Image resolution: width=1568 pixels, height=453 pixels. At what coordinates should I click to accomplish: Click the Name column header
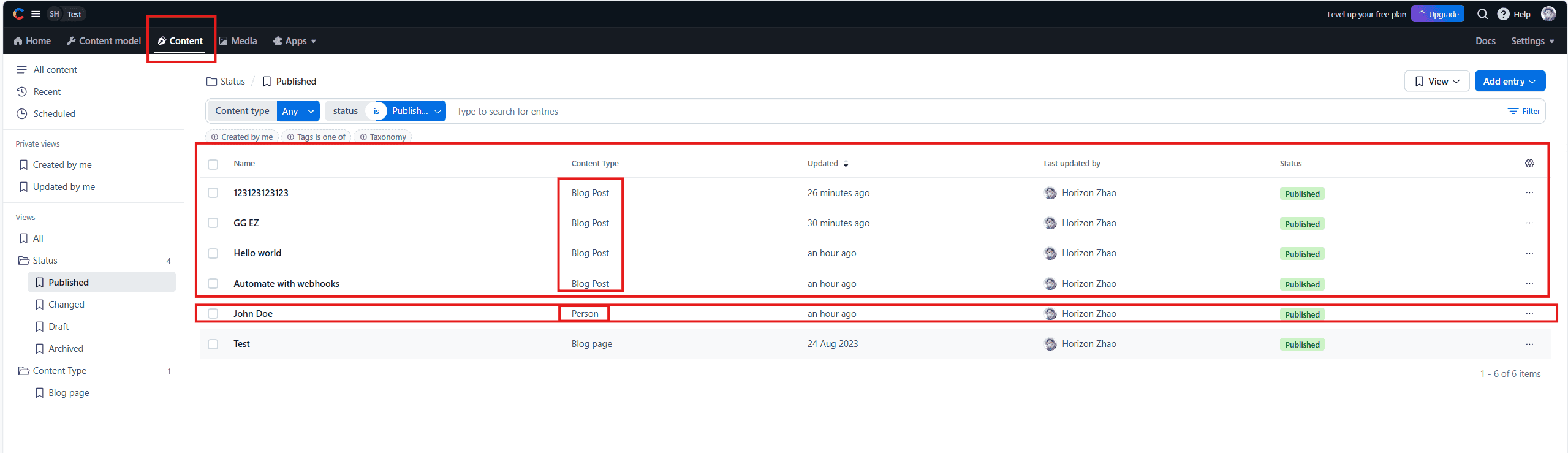point(244,164)
